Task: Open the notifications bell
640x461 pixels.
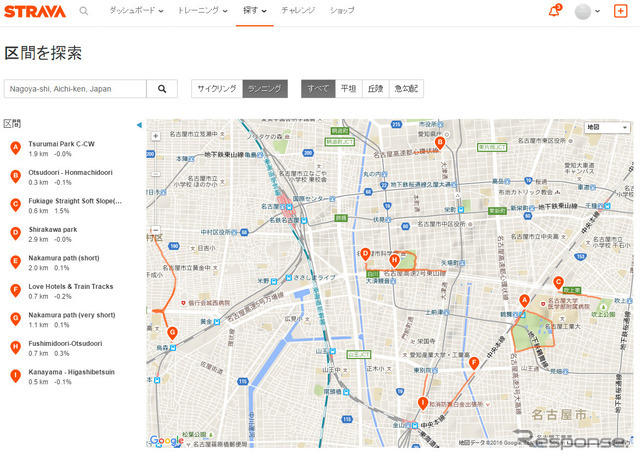Action: (555, 11)
